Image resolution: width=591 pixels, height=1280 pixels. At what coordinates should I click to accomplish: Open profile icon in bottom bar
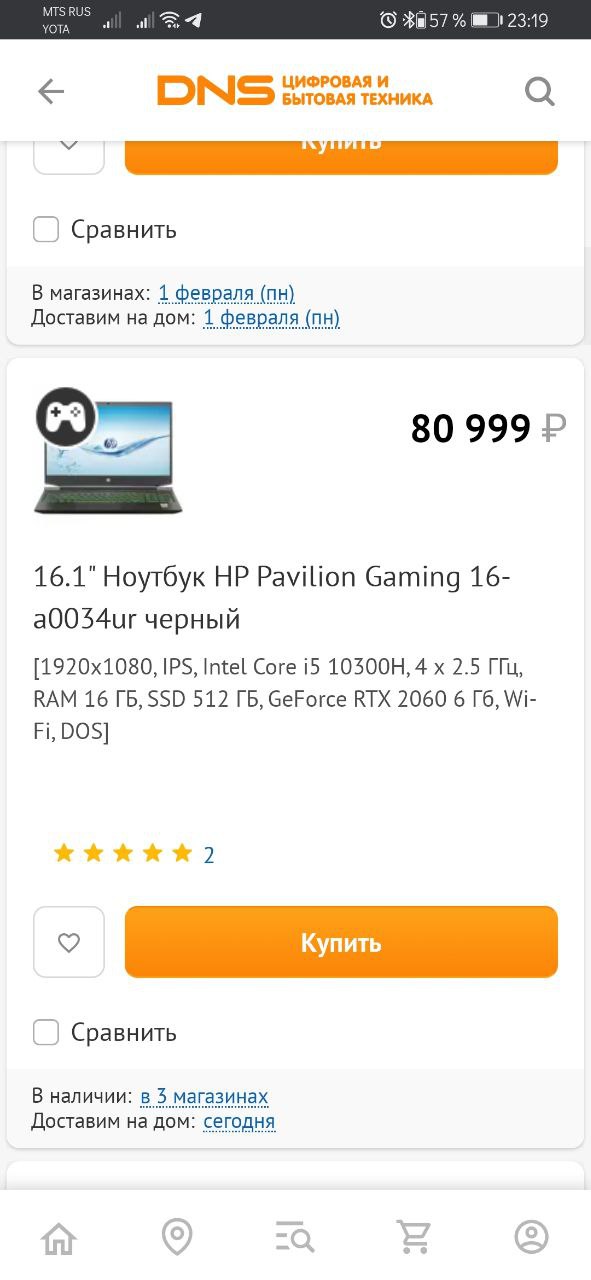(x=532, y=1237)
